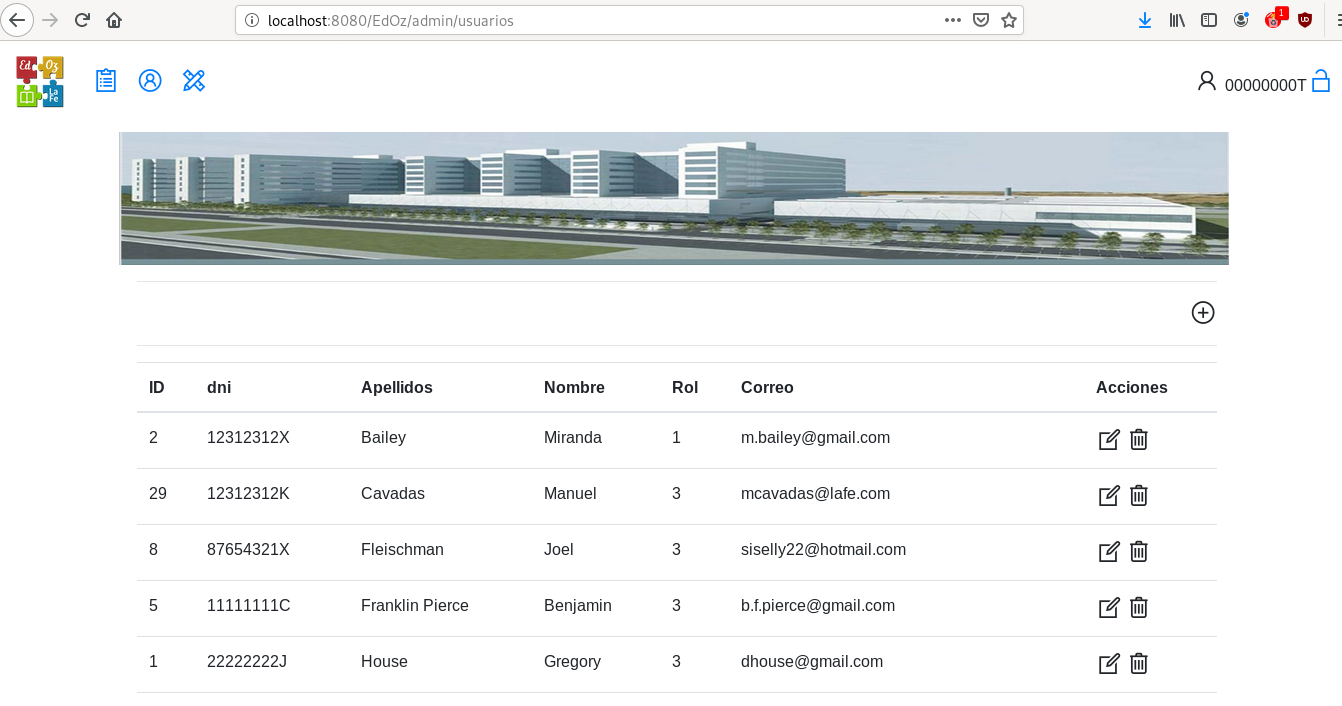Click the EdOz puzzle logo

click(40, 81)
